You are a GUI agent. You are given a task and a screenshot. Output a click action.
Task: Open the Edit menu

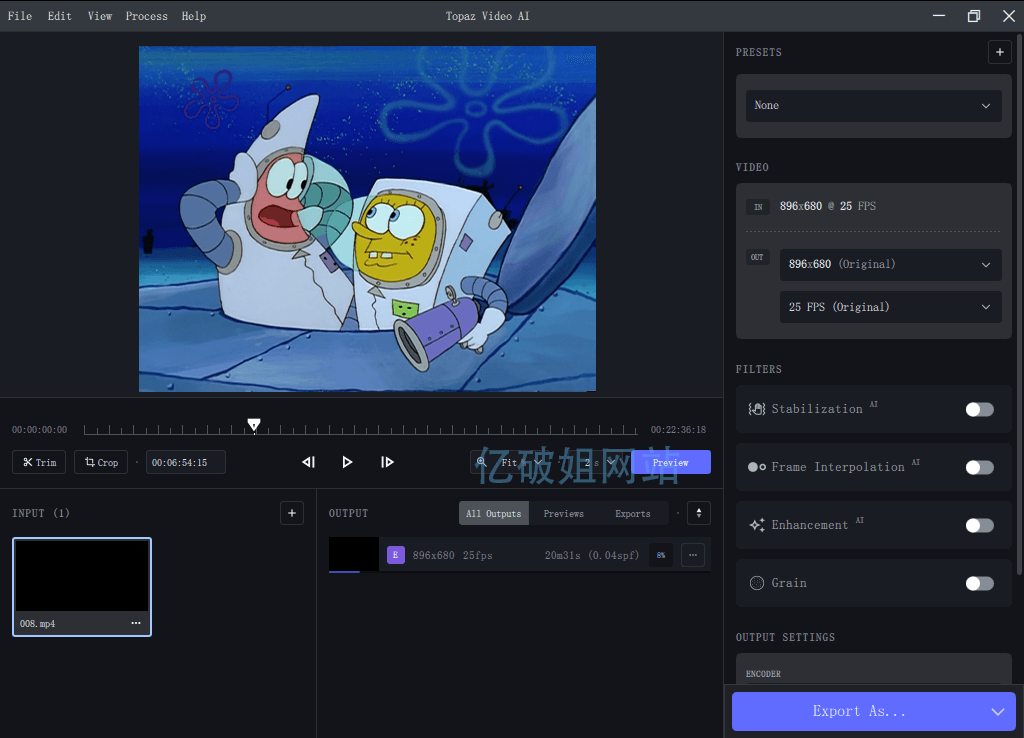click(59, 16)
